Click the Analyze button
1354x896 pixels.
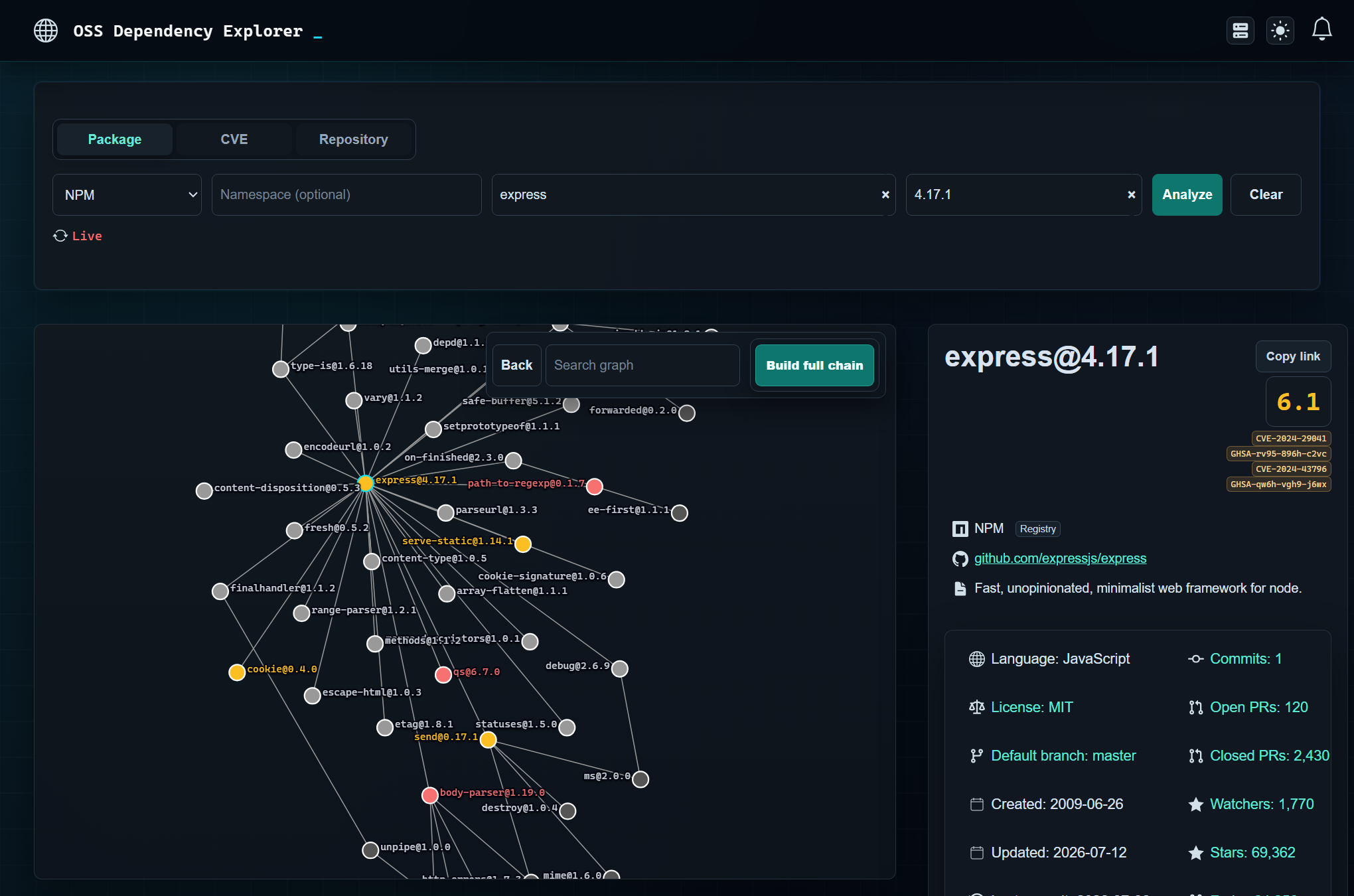tap(1187, 194)
